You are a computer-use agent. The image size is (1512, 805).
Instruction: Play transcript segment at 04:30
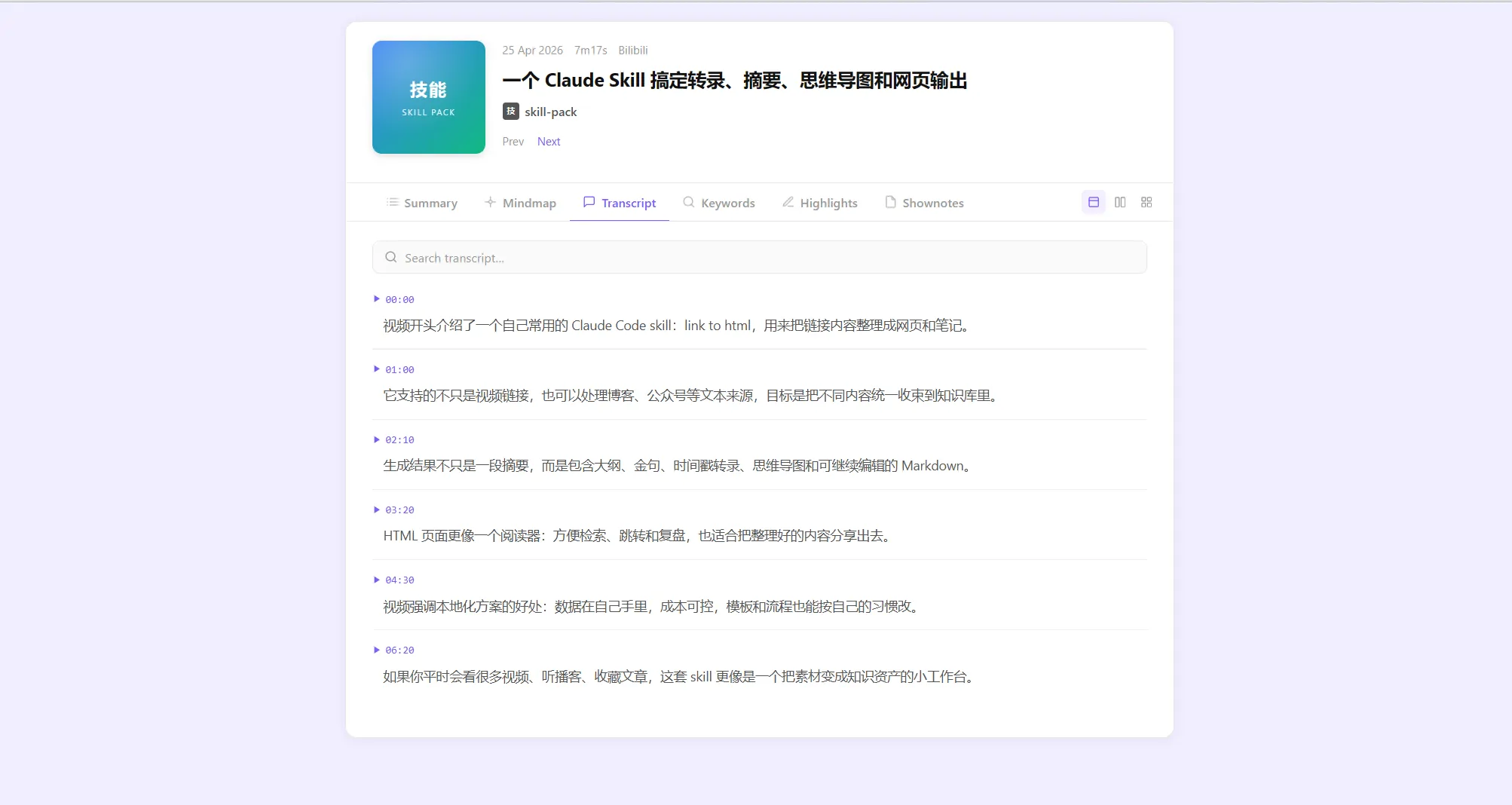377,580
